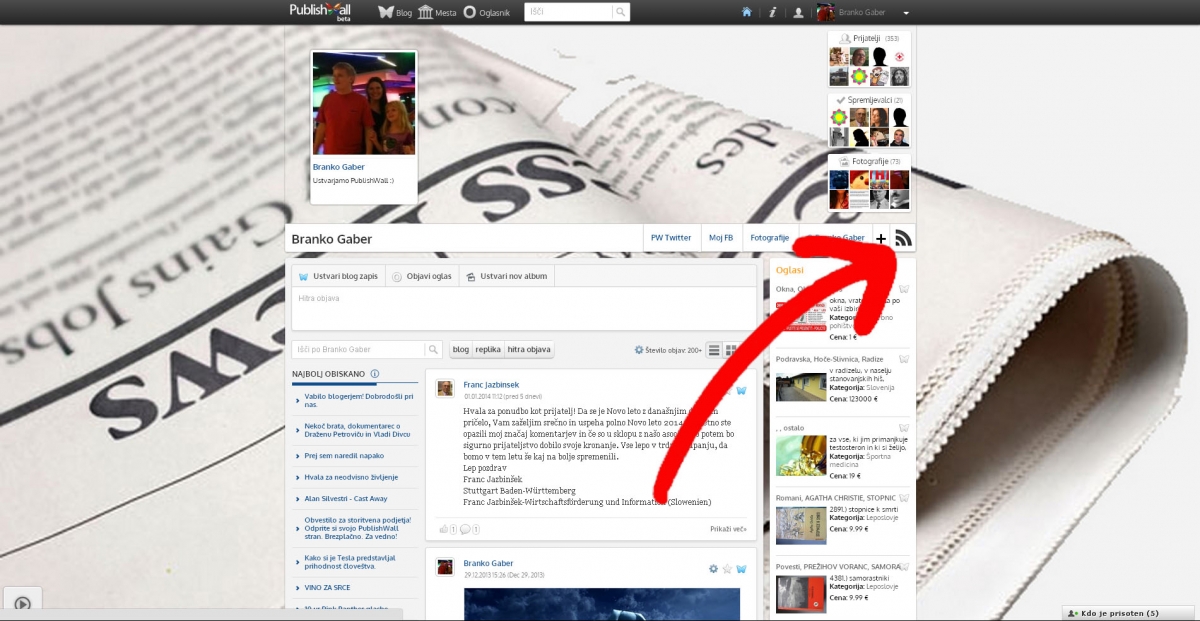Open the info icon in top bar
This screenshot has width=1200, height=621.
[x=772, y=12]
